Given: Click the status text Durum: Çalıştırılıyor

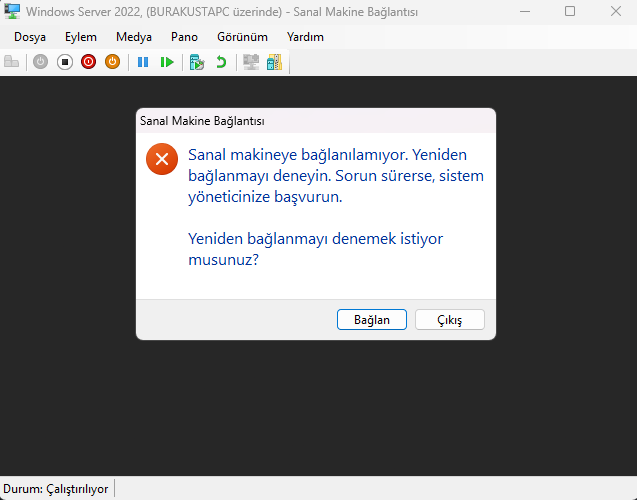Looking at the screenshot, I should coord(56,489).
